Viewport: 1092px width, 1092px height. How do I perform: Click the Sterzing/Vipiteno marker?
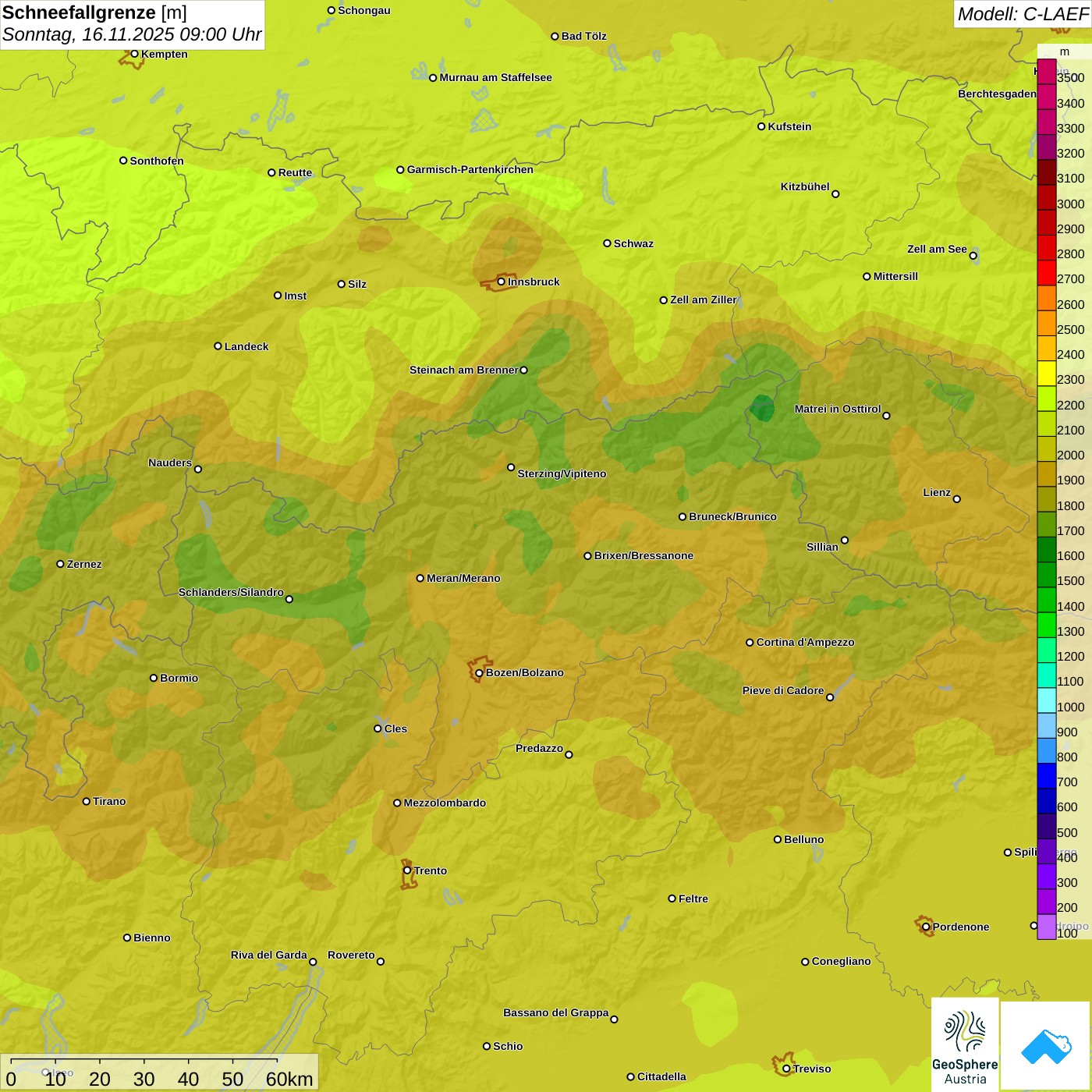(x=511, y=467)
